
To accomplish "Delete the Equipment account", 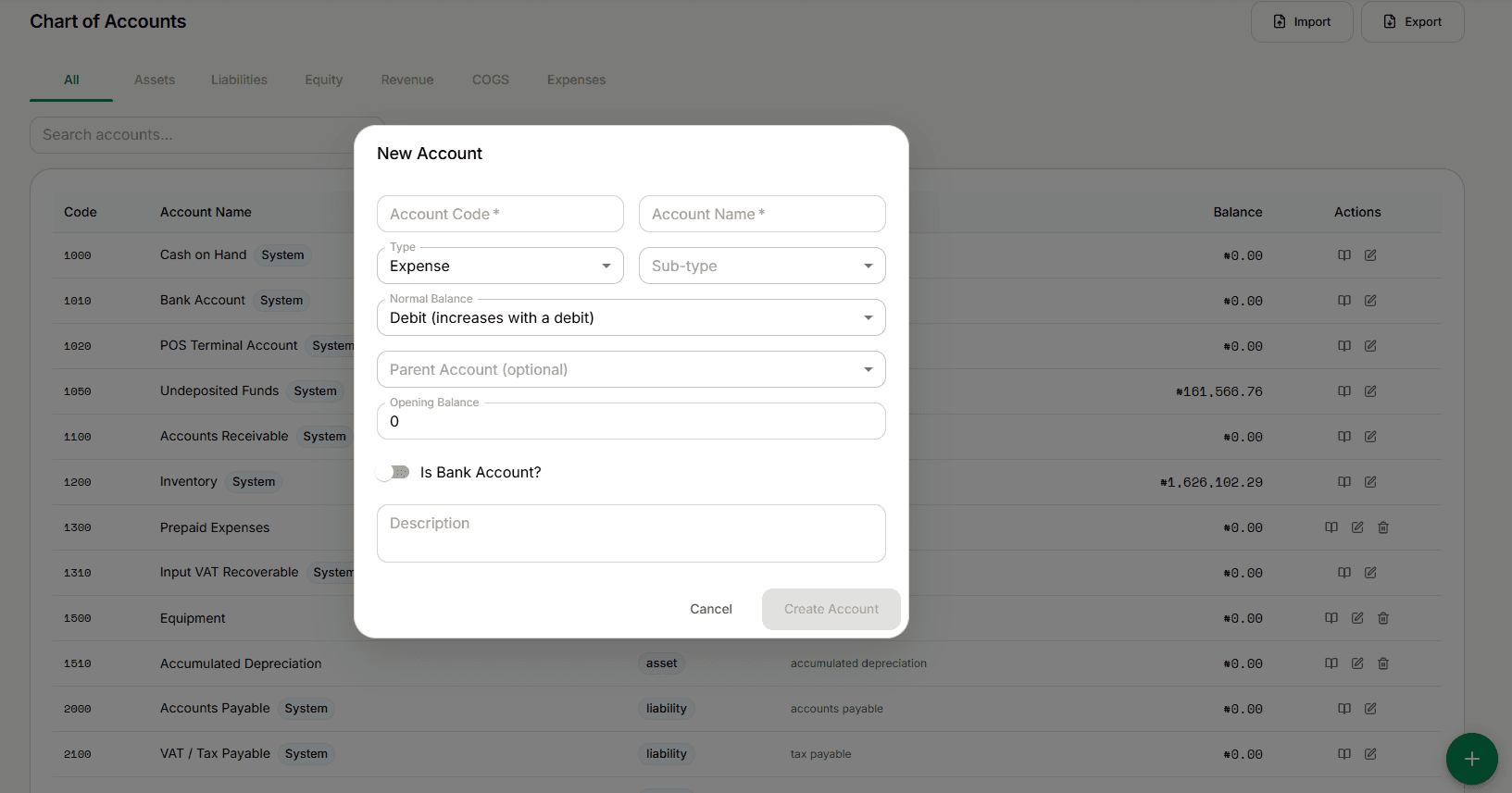I will point(1383,618).
